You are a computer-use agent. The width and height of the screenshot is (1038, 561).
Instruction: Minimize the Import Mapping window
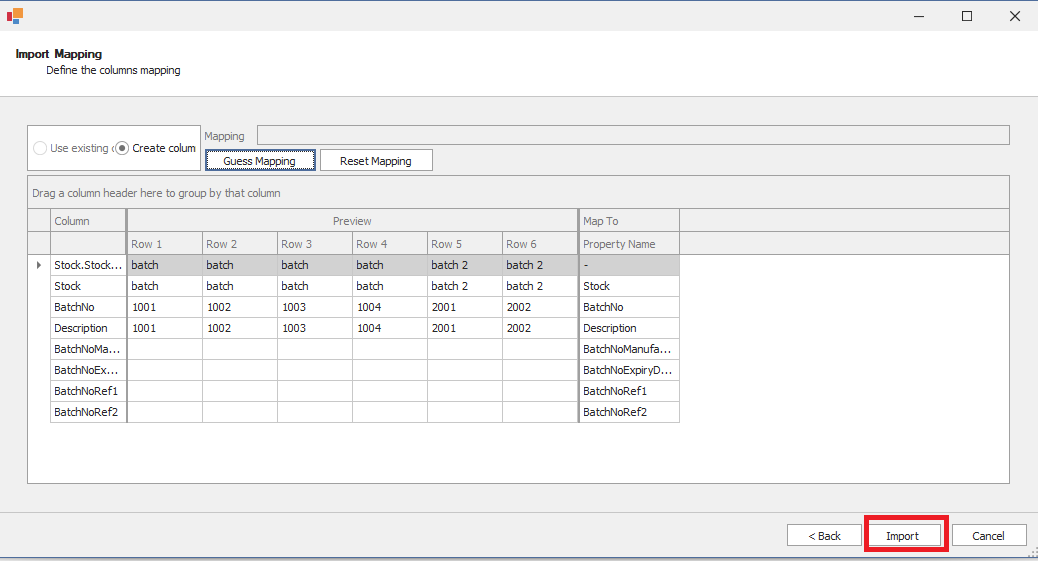pos(919,16)
